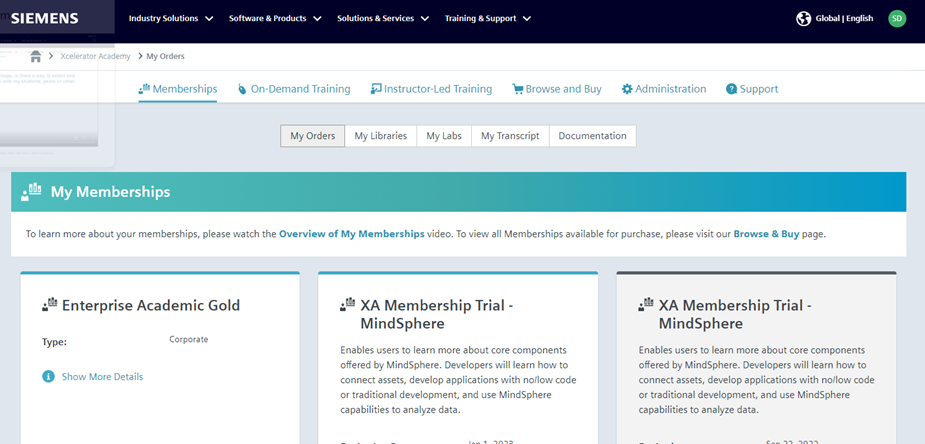Click the Memberships tab icon
The height and width of the screenshot is (444, 925).
(145, 88)
